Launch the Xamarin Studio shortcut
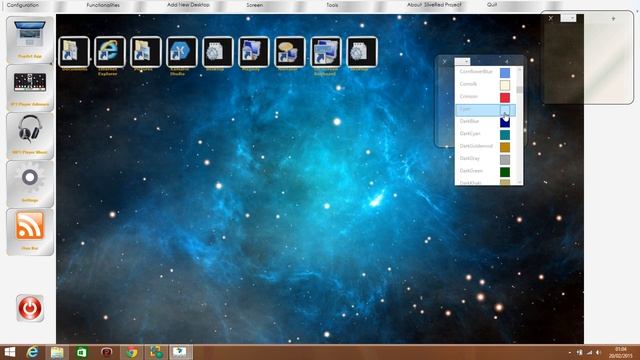The width and height of the screenshot is (640, 360). point(182,52)
